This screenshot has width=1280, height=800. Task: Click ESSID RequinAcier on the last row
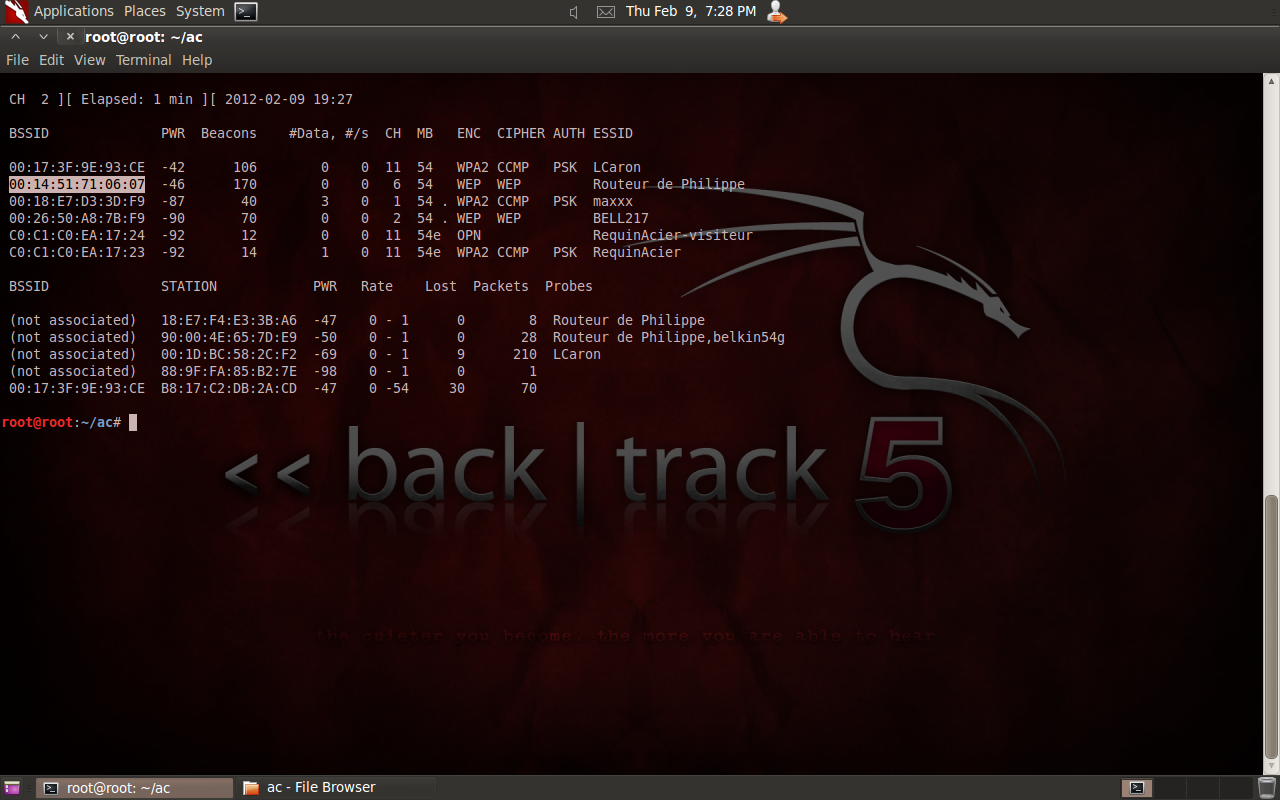point(637,252)
